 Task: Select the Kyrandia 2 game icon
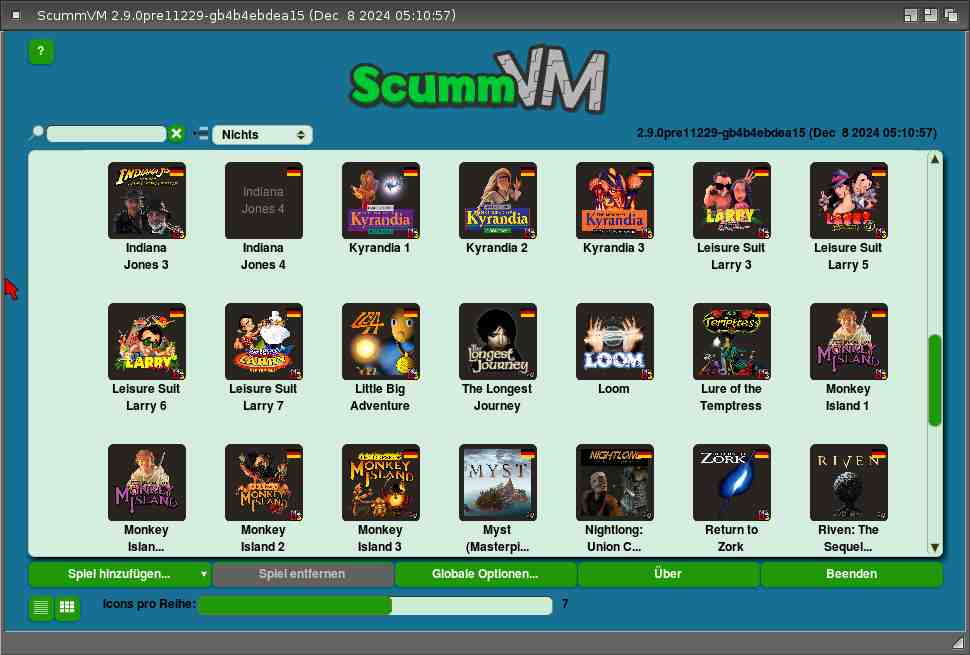(498, 201)
